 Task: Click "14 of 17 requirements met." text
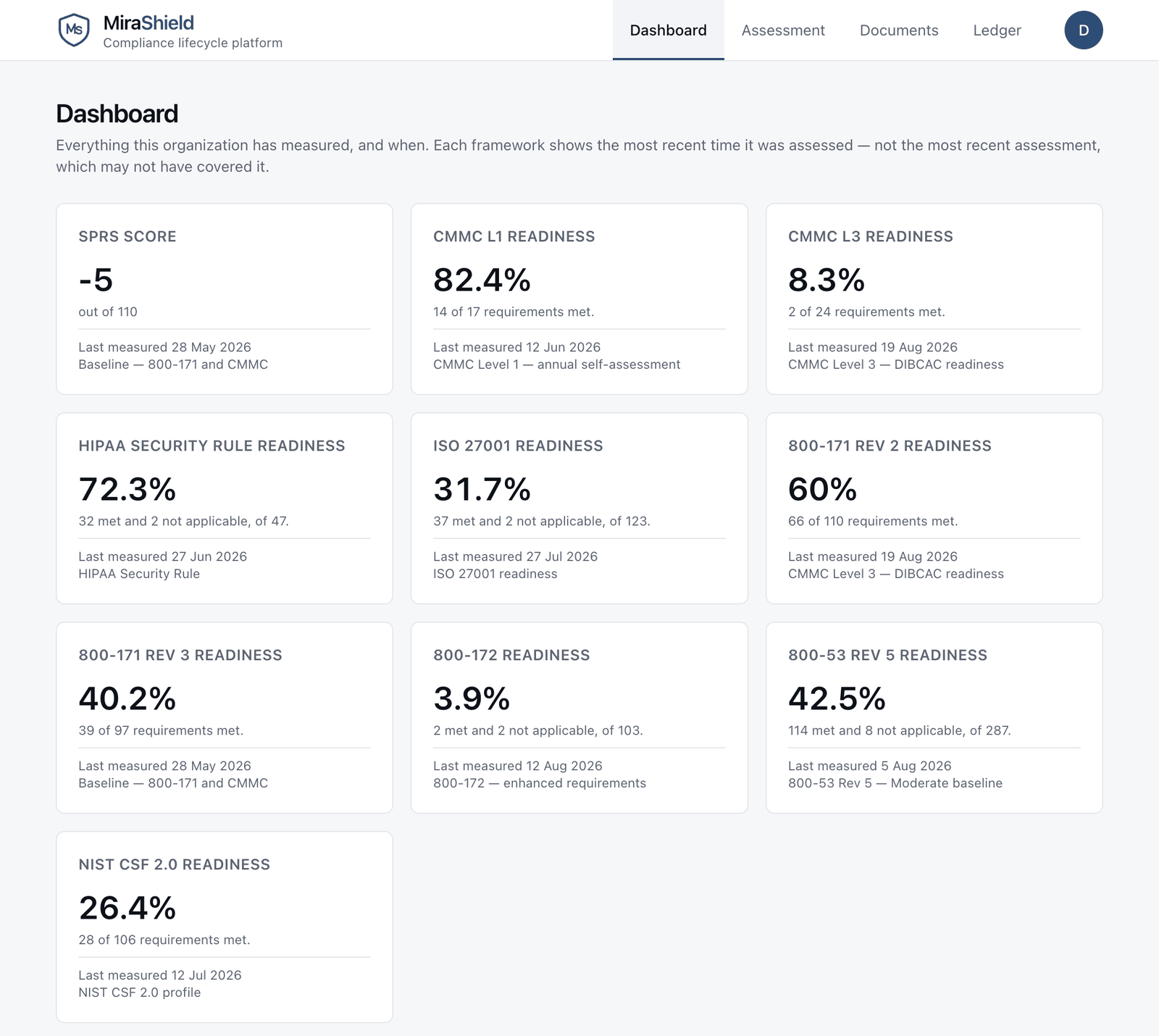point(514,312)
